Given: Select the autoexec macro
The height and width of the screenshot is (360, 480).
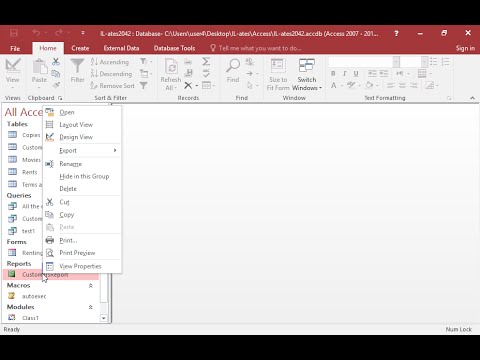Looking at the screenshot, I should [52, 296].
